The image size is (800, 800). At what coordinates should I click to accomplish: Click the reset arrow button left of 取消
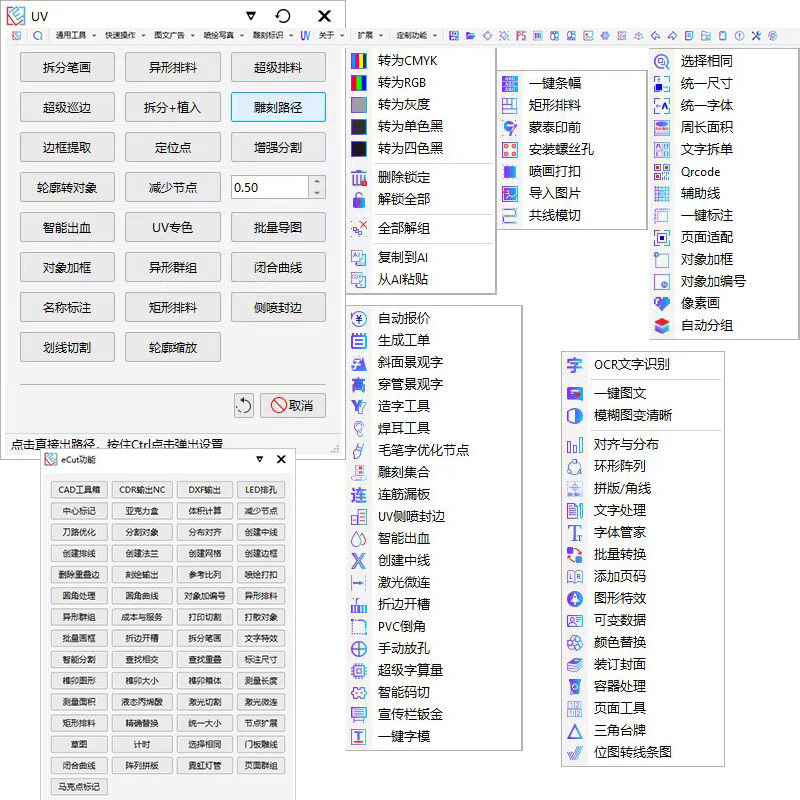pos(244,406)
